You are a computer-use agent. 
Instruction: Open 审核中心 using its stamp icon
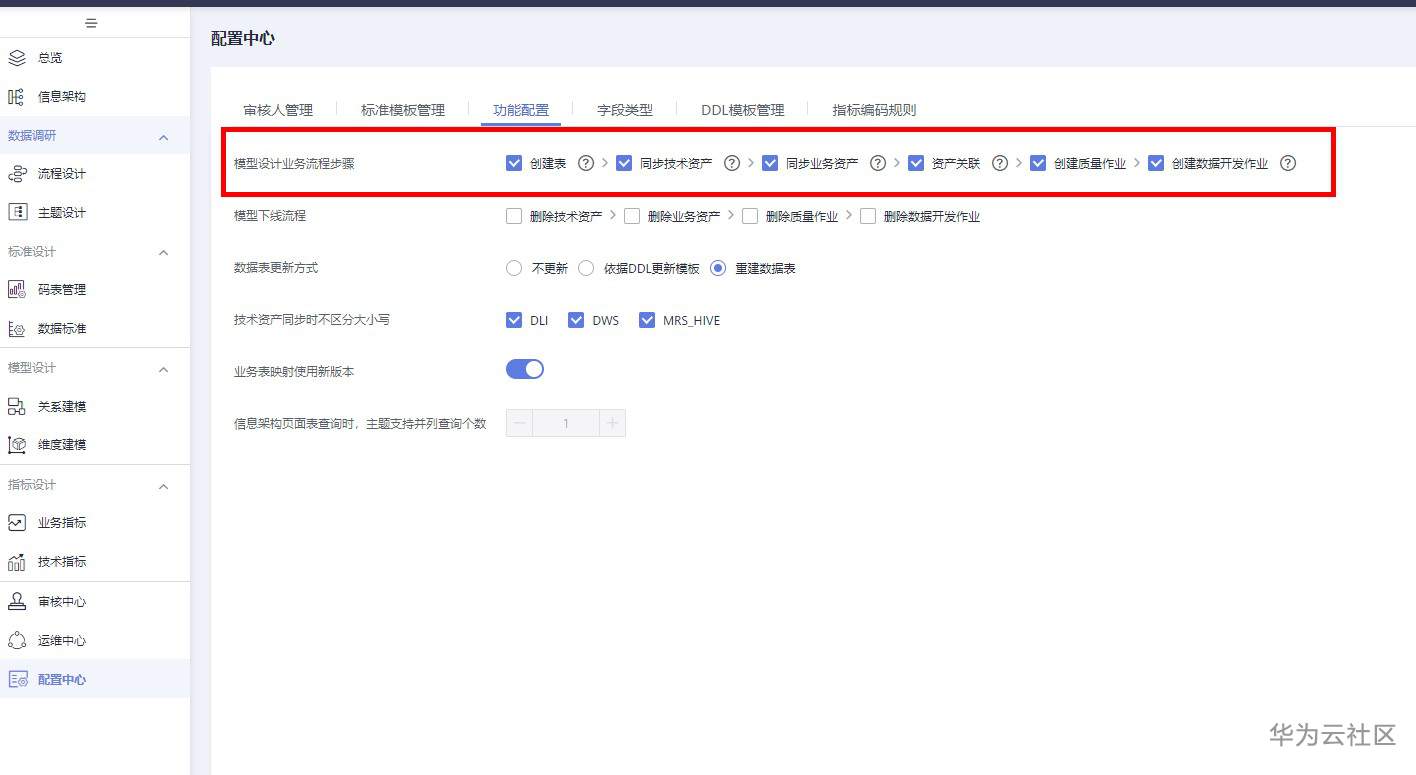click(x=16, y=602)
